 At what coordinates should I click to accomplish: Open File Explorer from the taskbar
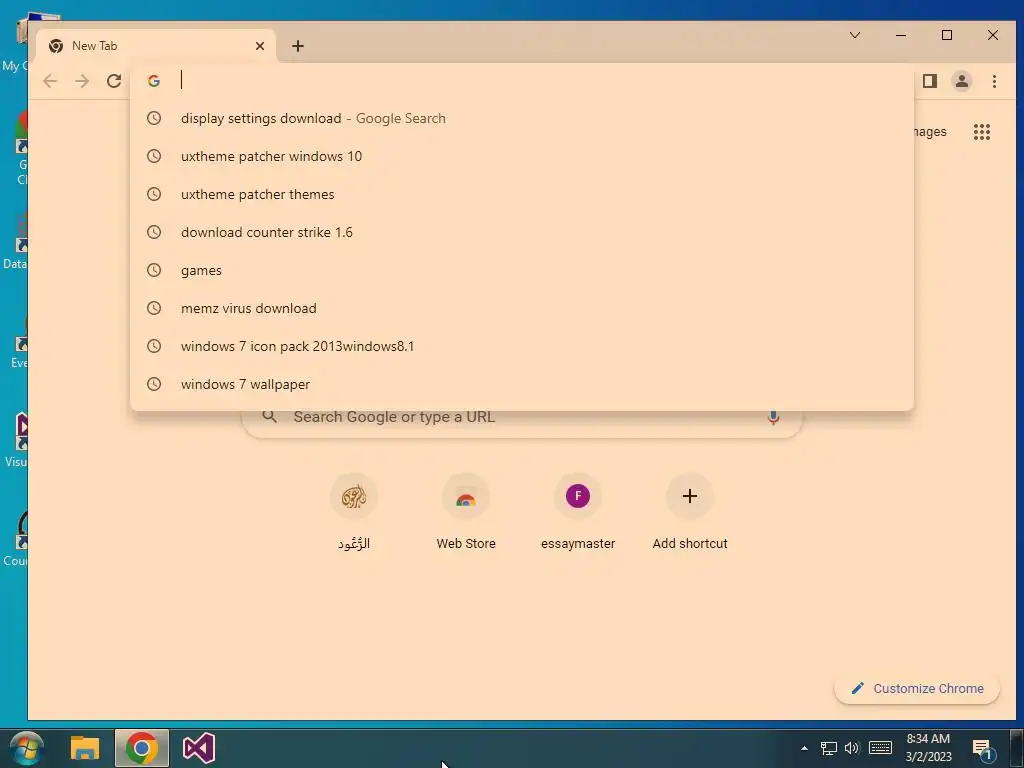pyautogui.click(x=85, y=748)
